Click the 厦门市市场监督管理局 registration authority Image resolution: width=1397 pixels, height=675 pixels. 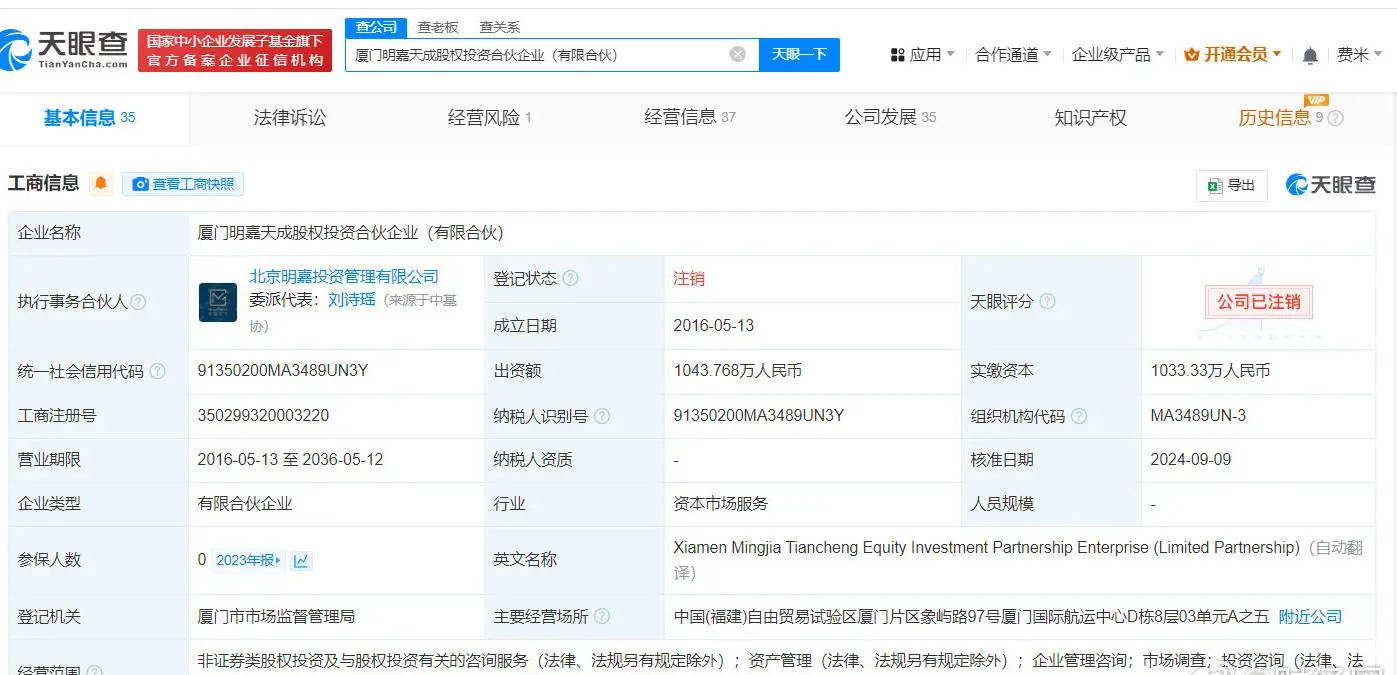pos(276,617)
